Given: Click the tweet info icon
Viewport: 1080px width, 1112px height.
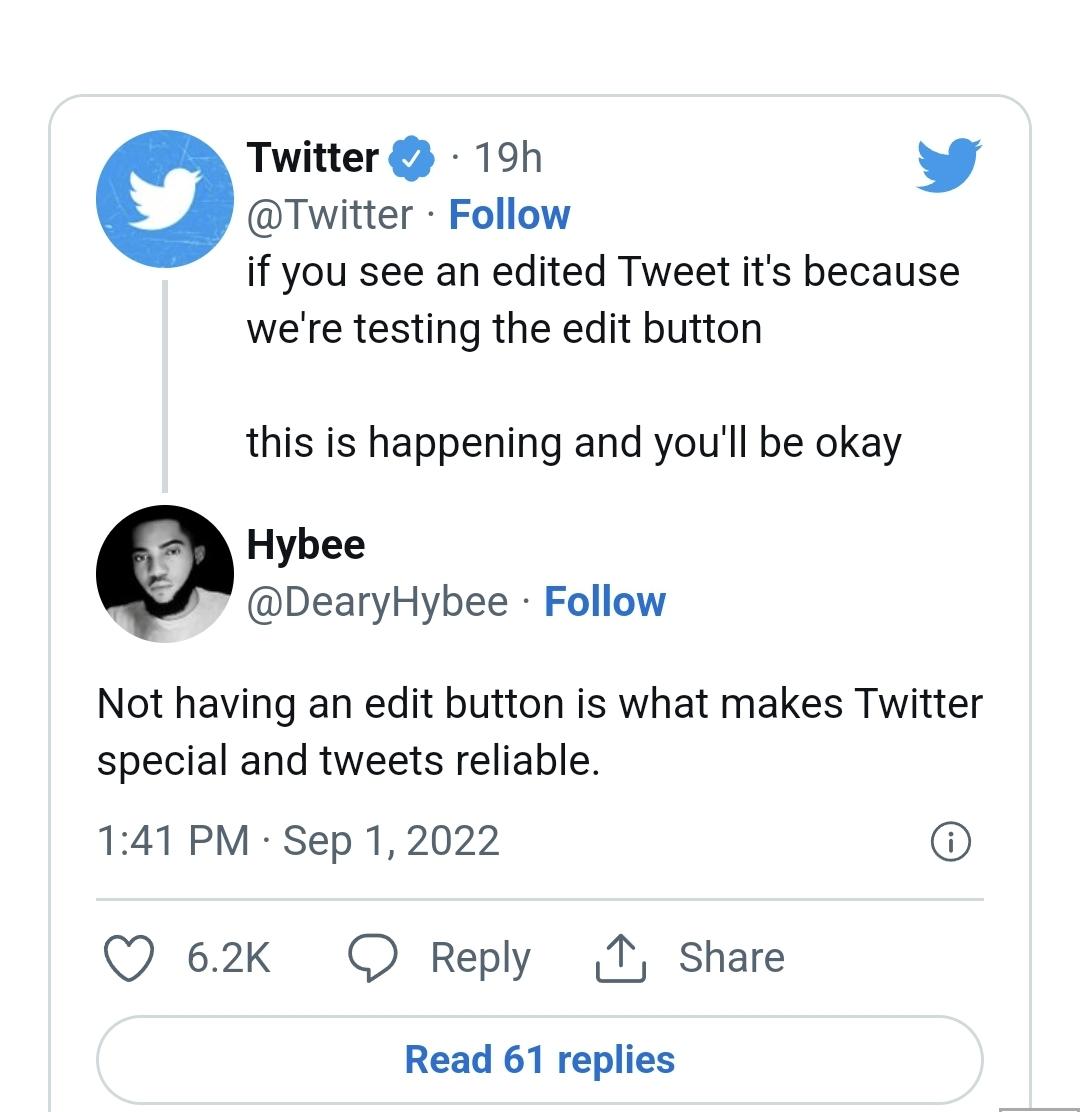Looking at the screenshot, I should 950,843.
